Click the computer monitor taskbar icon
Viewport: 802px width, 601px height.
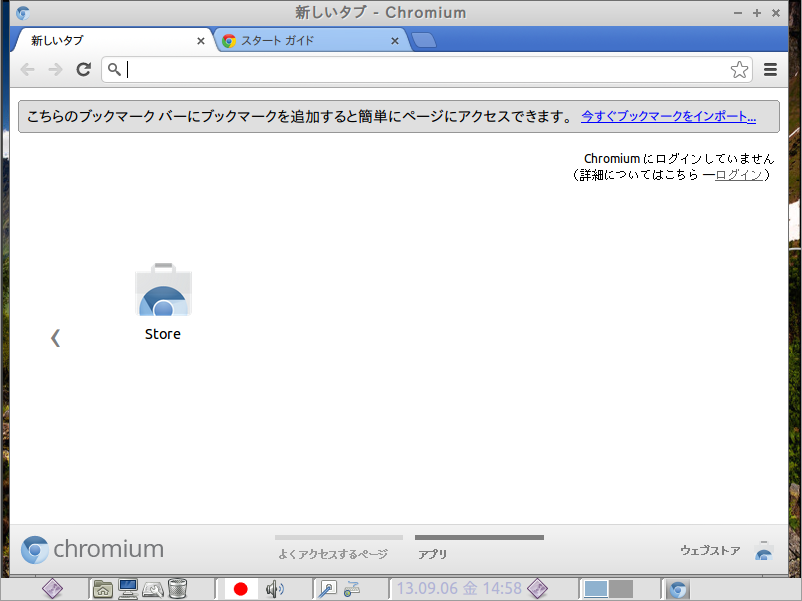click(x=127, y=589)
